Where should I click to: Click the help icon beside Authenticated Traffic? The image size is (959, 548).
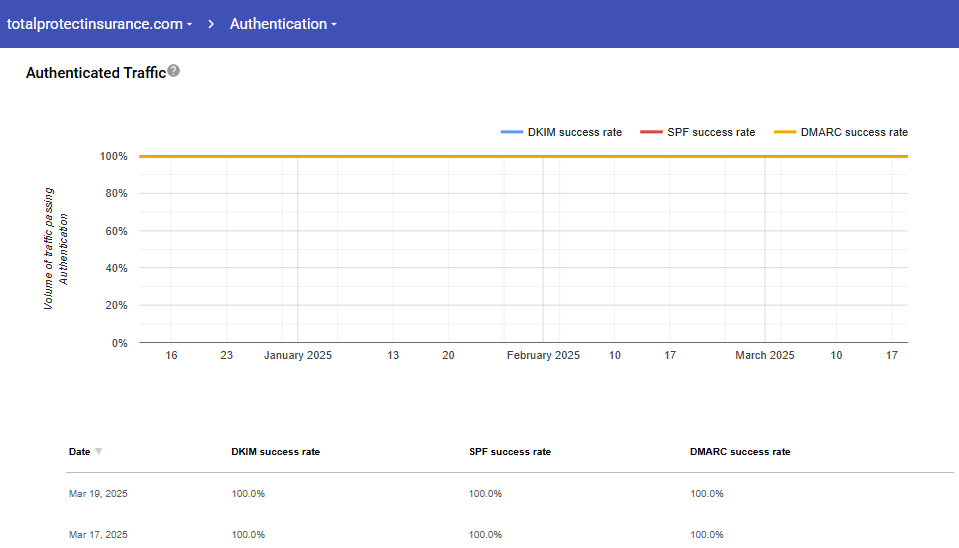[174, 71]
